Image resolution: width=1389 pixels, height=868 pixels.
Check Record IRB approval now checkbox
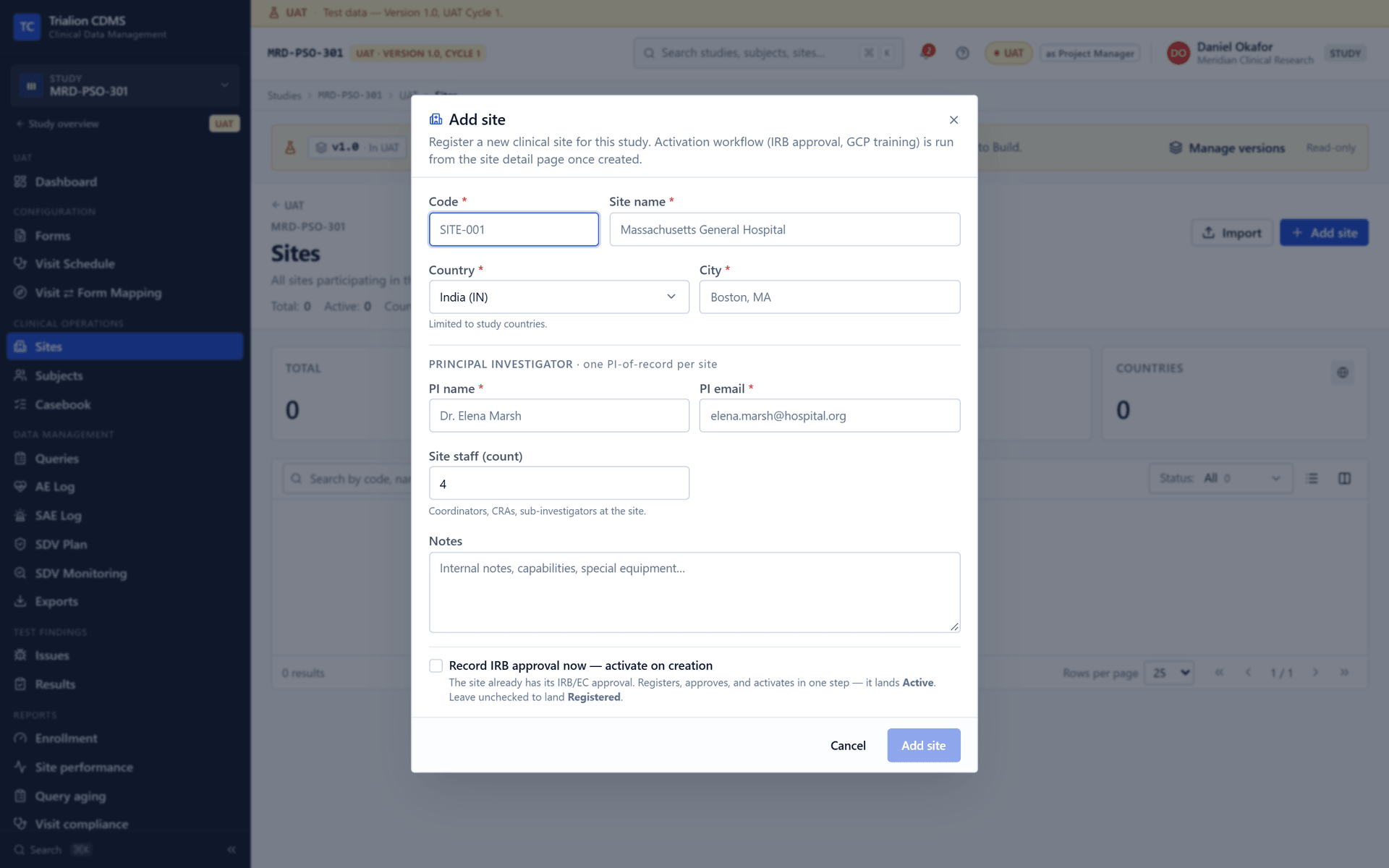[436, 665]
